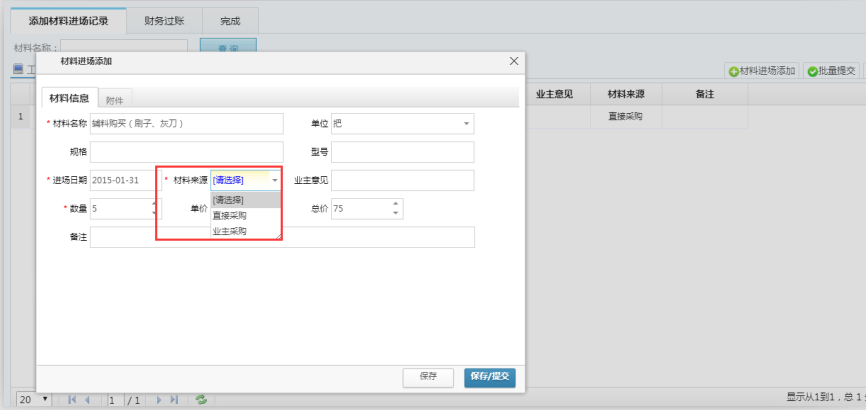Click the 材料进场添加 toolbar button
The height and width of the screenshot is (410, 866).
tap(762, 71)
